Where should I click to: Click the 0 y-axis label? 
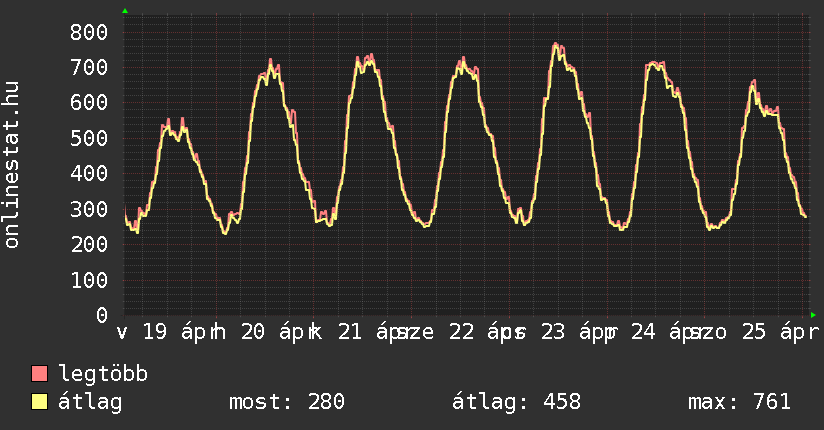point(101,315)
